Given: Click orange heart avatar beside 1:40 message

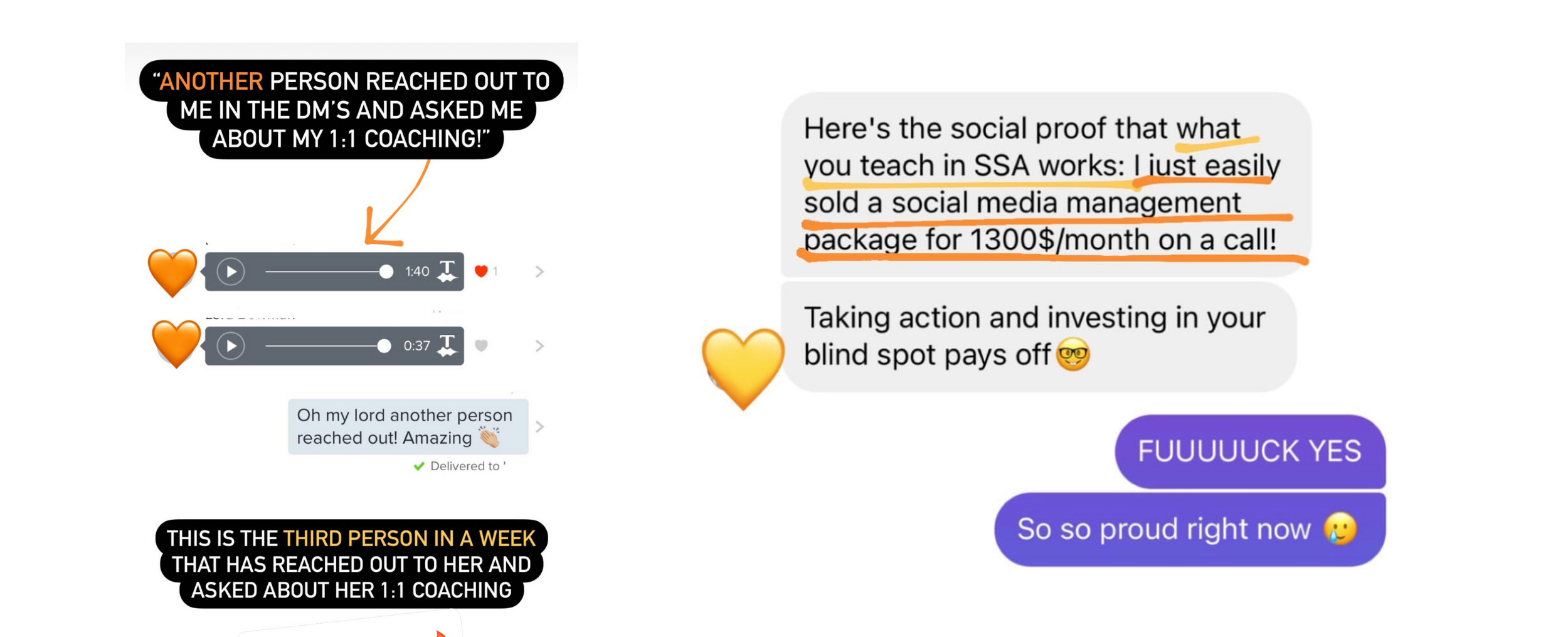Looking at the screenshot, I should [x=172, y=273].
